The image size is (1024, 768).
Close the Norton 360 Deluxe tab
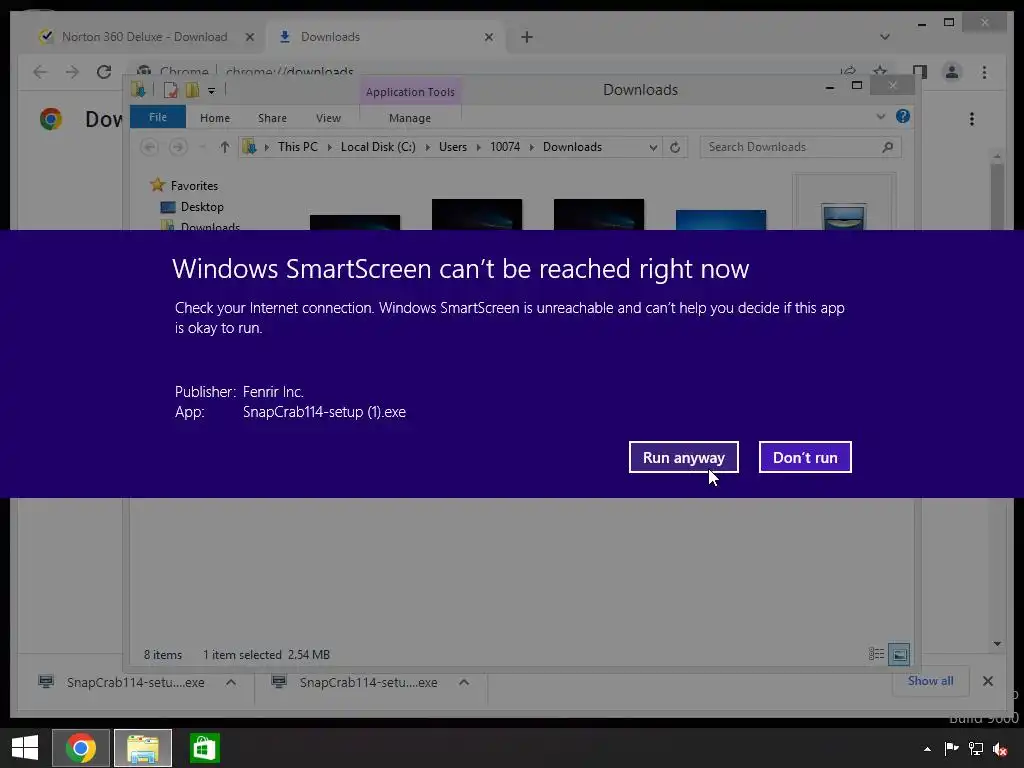pos(249,37)
